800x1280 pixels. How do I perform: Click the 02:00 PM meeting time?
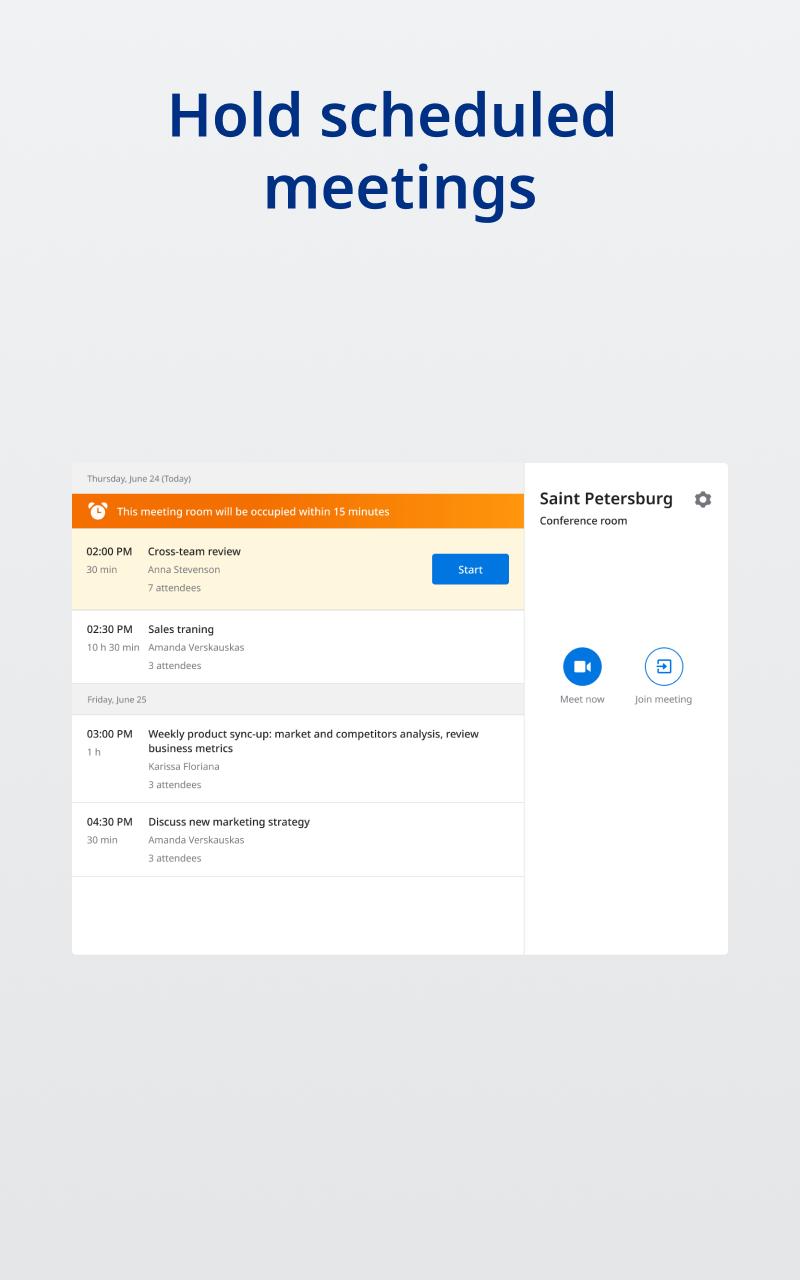[x=109, y=551]
